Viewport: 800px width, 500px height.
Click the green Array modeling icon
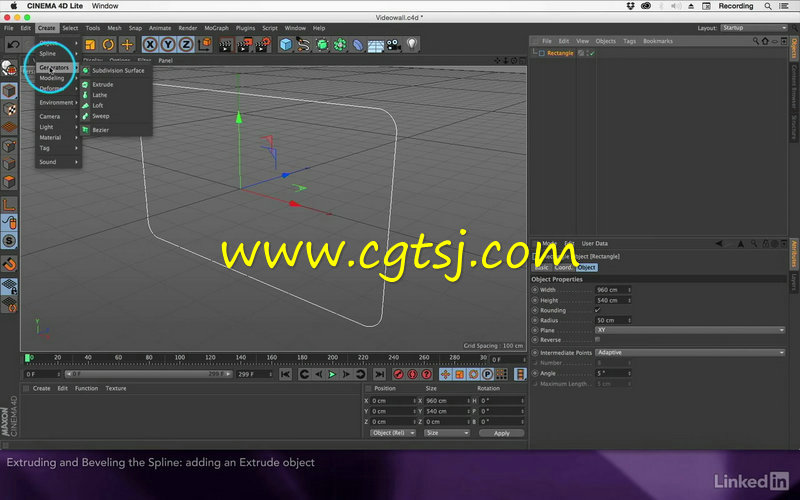(340, 45)
